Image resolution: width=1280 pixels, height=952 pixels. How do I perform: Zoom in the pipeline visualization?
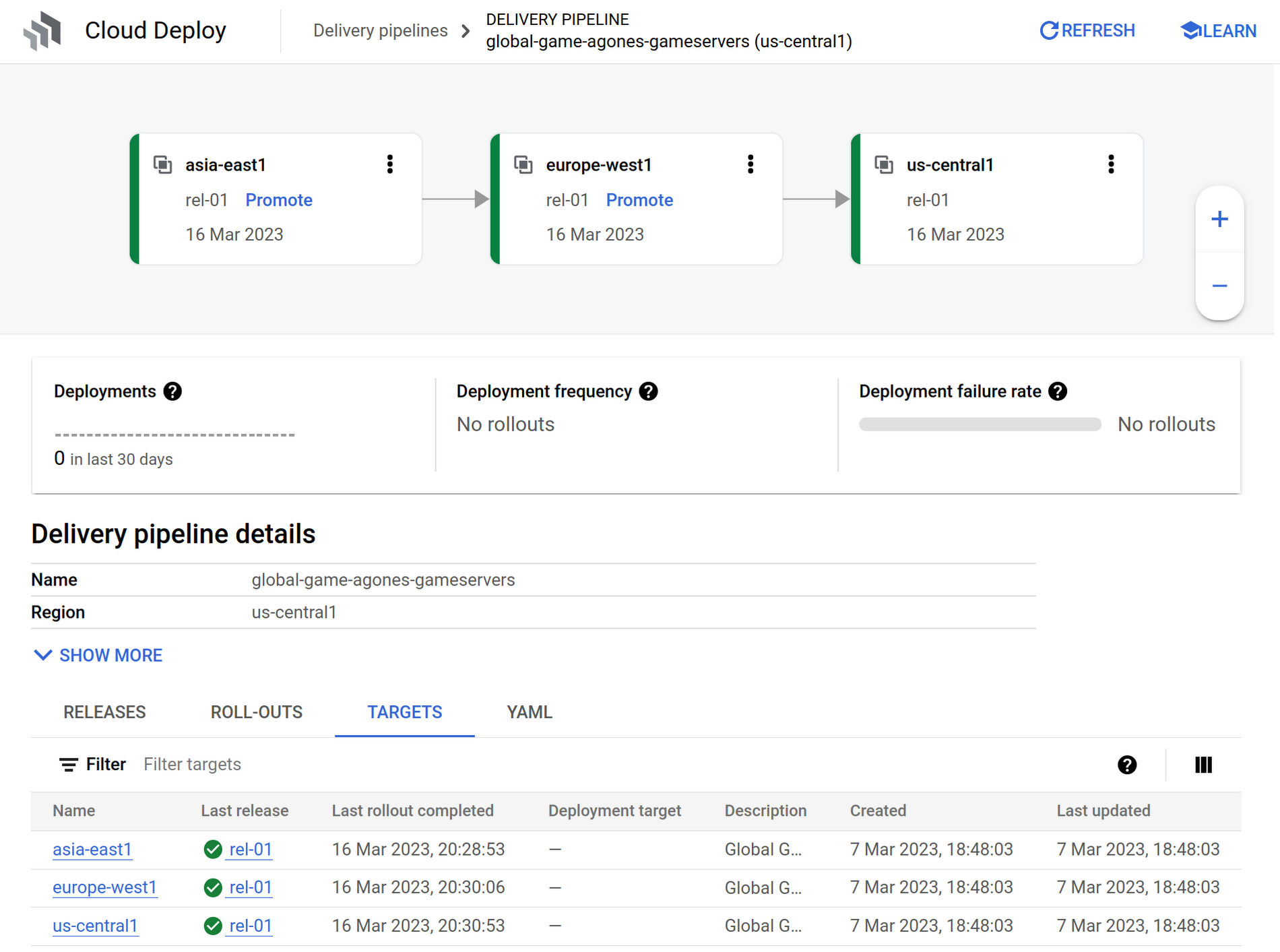click(1219, 220)
